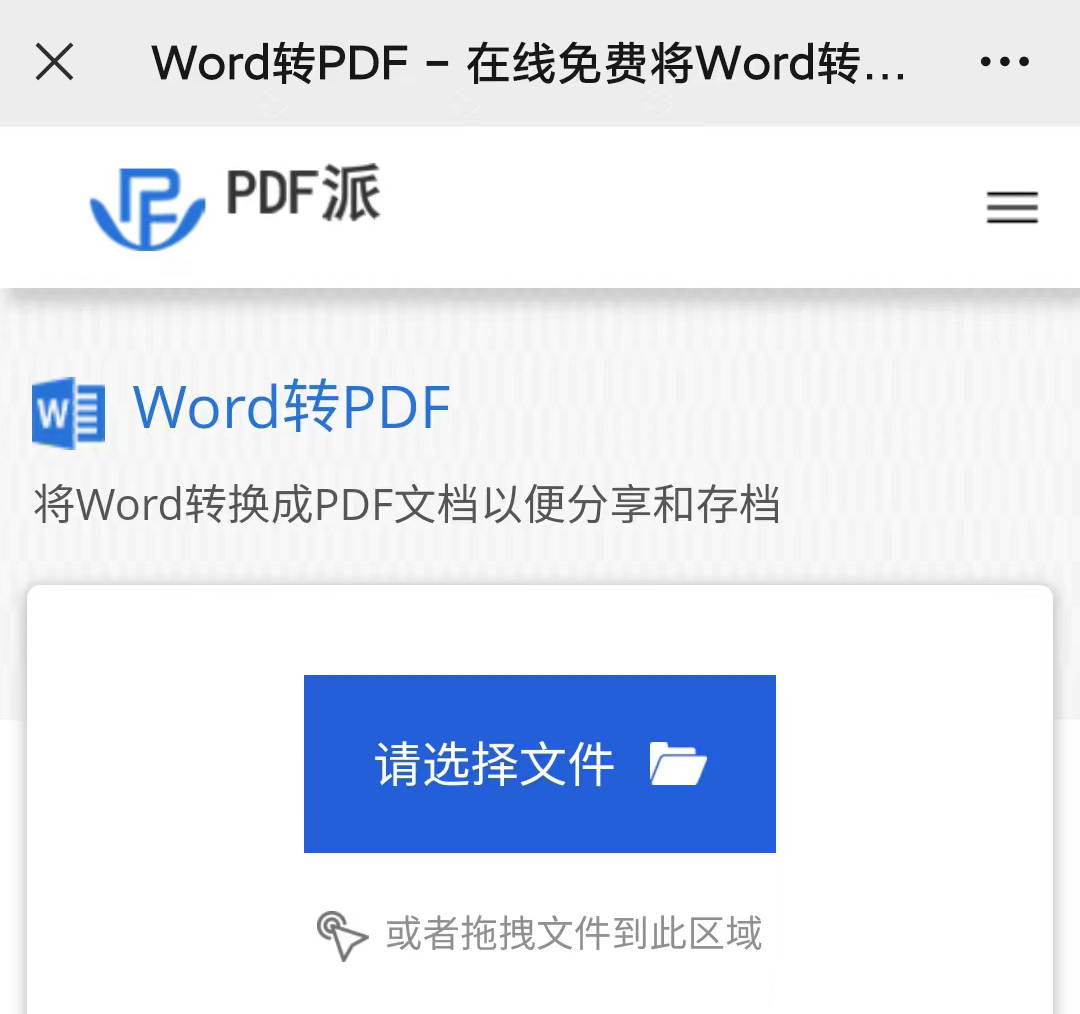Open the three-dot more options menu
The image size is (1080, 1014).
tap(1004, 62)
